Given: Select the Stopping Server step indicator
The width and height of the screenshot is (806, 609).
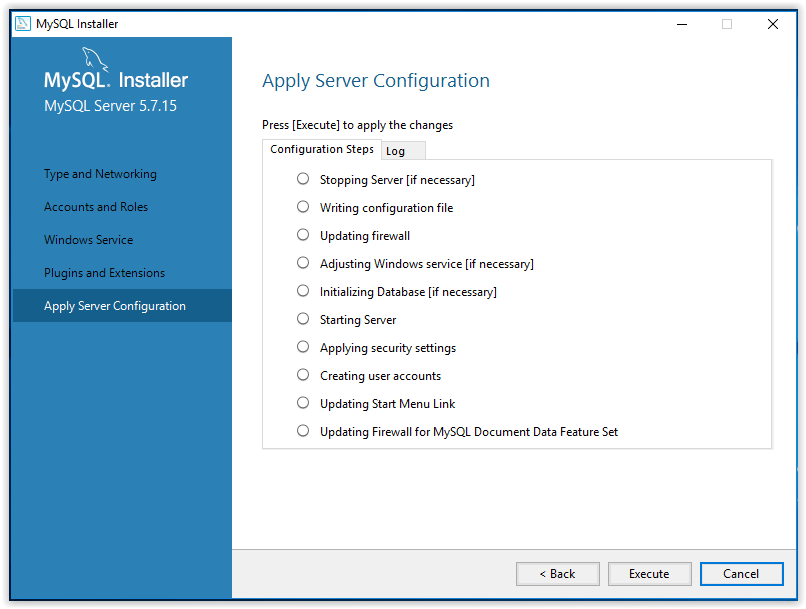Looking at the screenshot, I should (x=303, y=179).
